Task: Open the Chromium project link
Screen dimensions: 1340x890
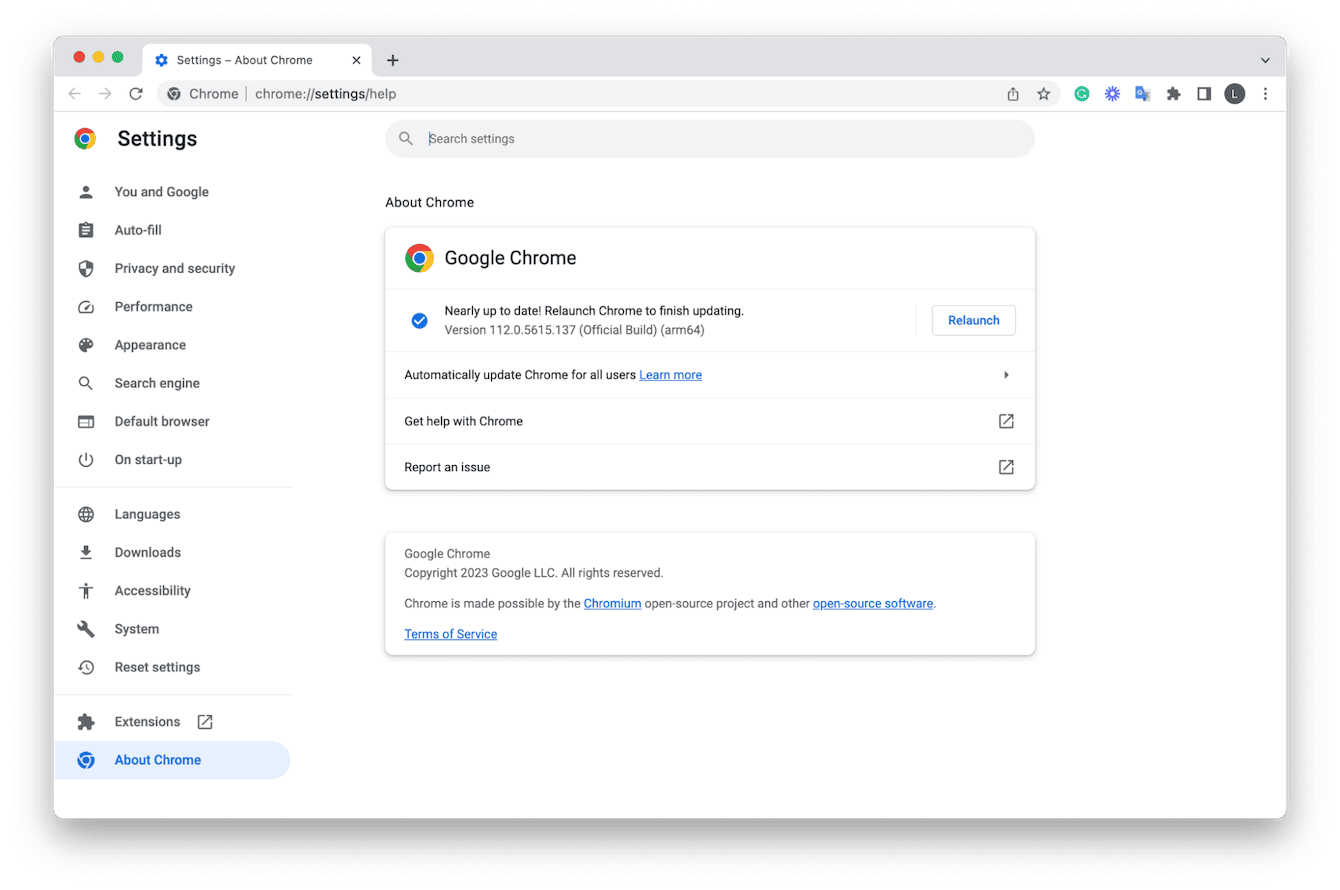Action: (612, 603)
